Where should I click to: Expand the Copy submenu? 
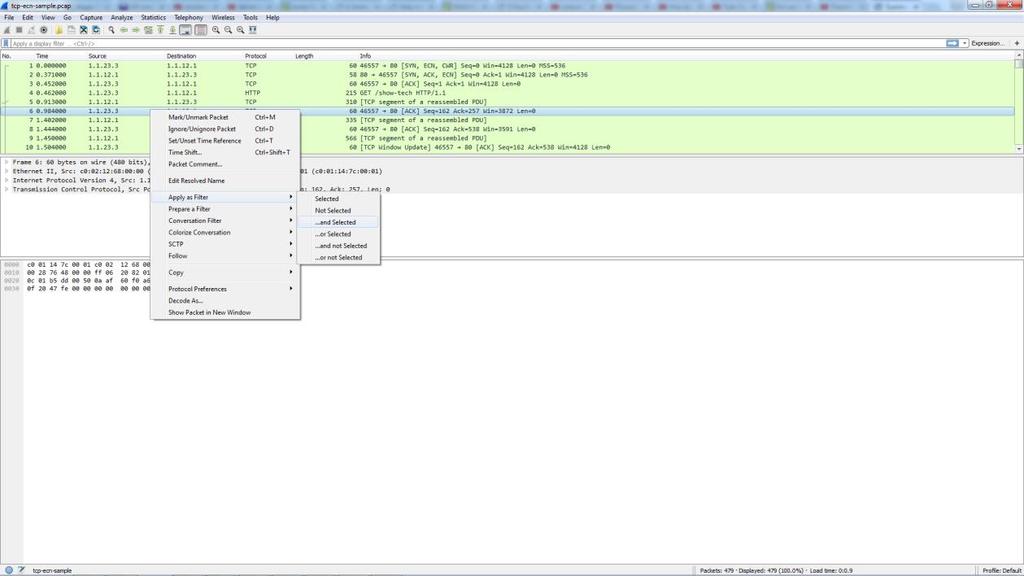(x=225, y=272)
